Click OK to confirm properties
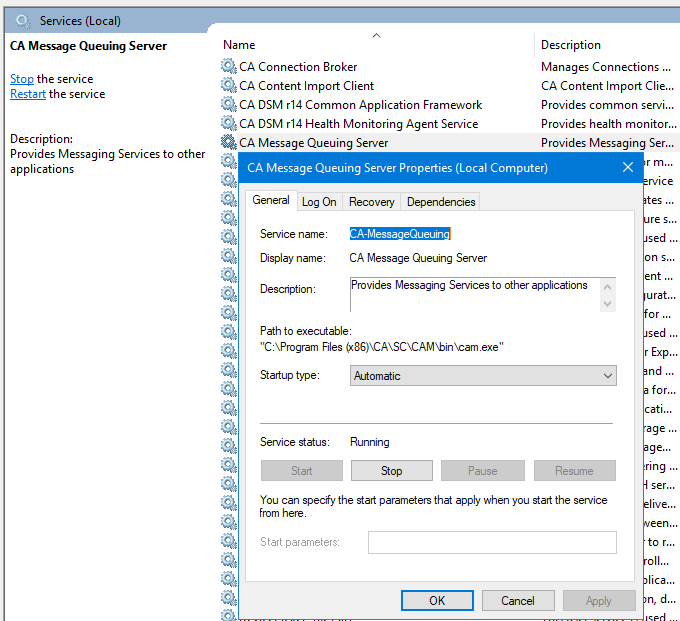 [x=437, y=601]
